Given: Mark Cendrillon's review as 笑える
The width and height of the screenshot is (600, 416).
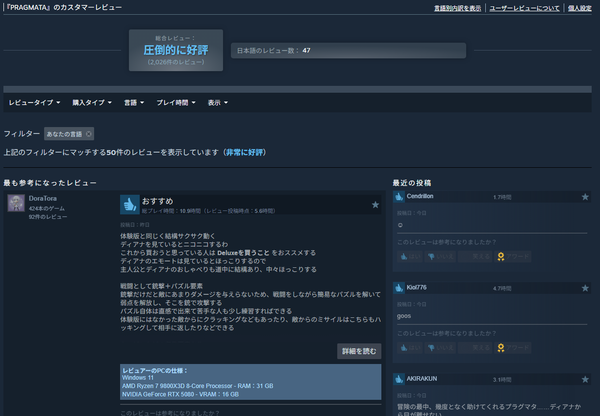Looking at the screenshot, I should [x=475, y=256].
